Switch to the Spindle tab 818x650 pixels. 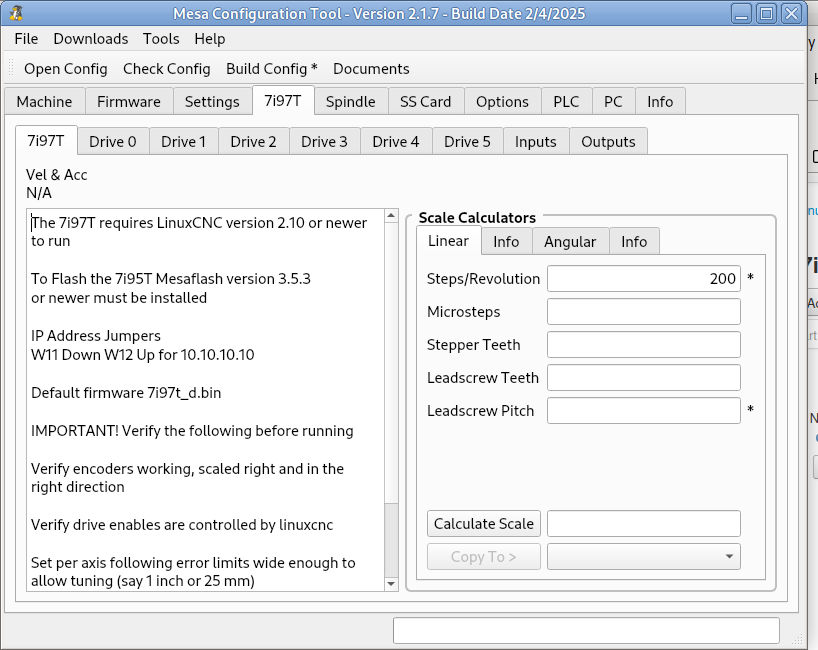coord(351,101)
